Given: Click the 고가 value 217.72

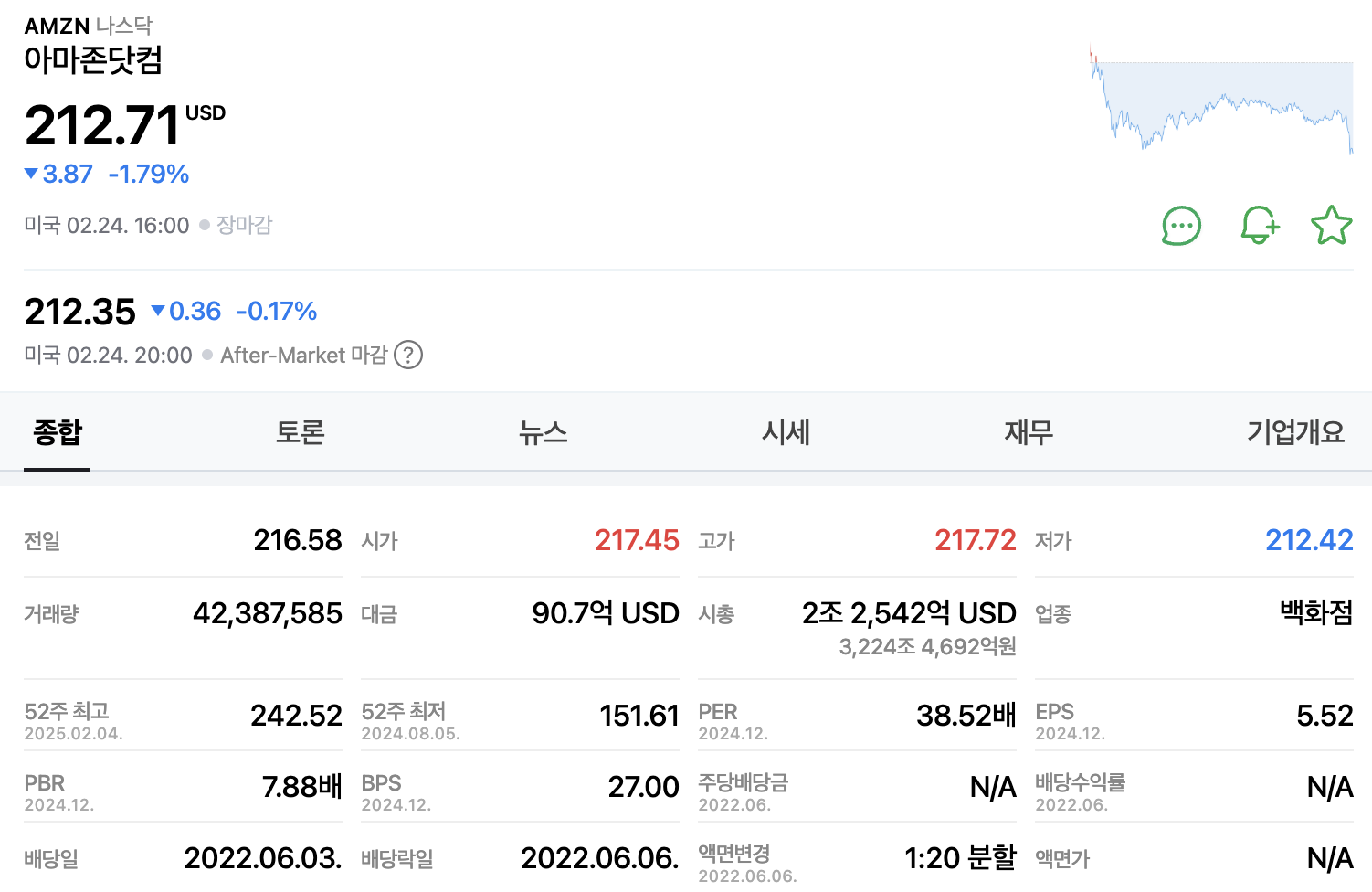Looking at the screenshot, I should click(x=976, y=540).
